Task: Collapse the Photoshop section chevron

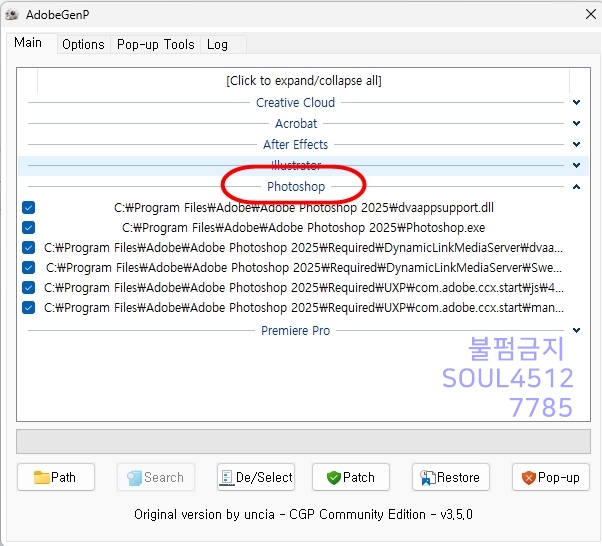Action: point(576,186)
